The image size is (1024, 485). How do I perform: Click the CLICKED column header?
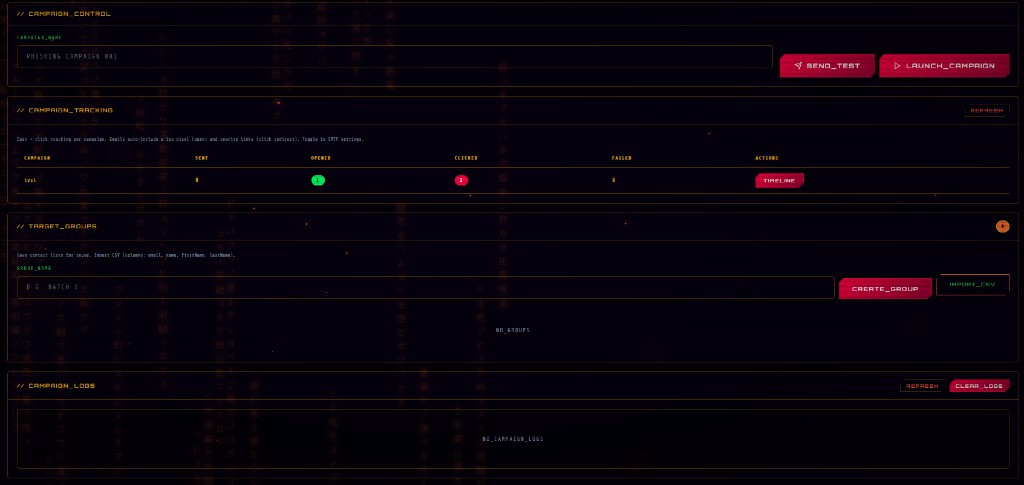pyautogui.click(x=466, y=158)
